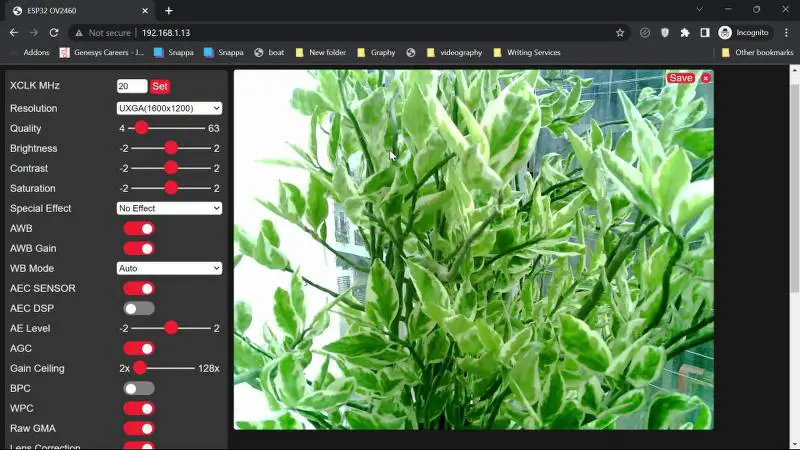Image resolution: width=800 pixels, height=450 pixels.
Task: Close the ESP32 OV2460 tab
Action: (x=145, y=11)
